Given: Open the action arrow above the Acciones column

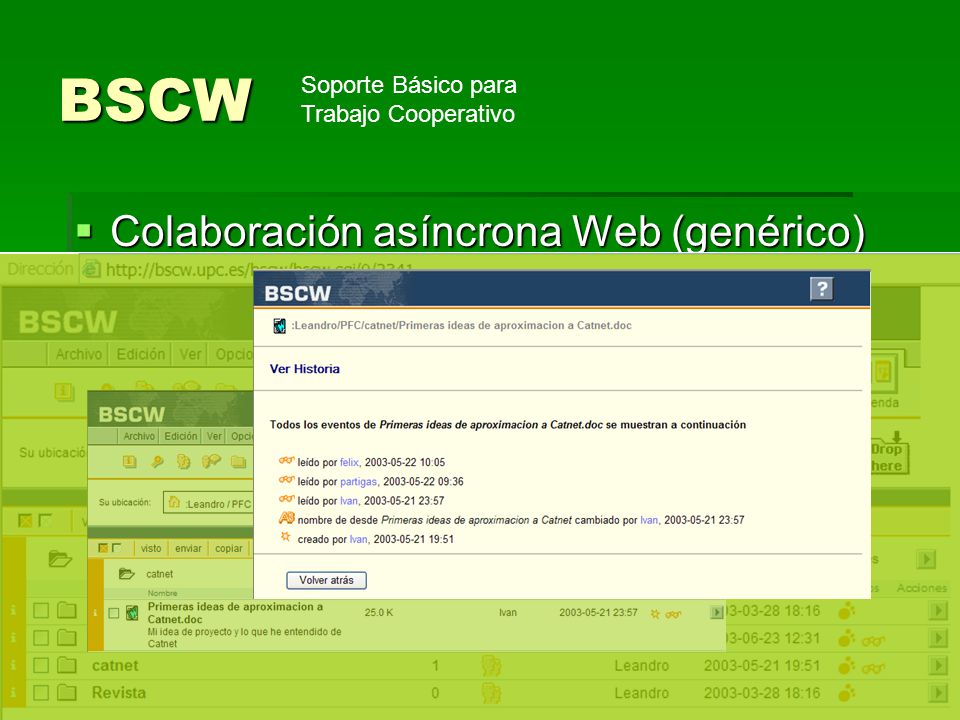Looking at the screenshot, I should [926, 559].
